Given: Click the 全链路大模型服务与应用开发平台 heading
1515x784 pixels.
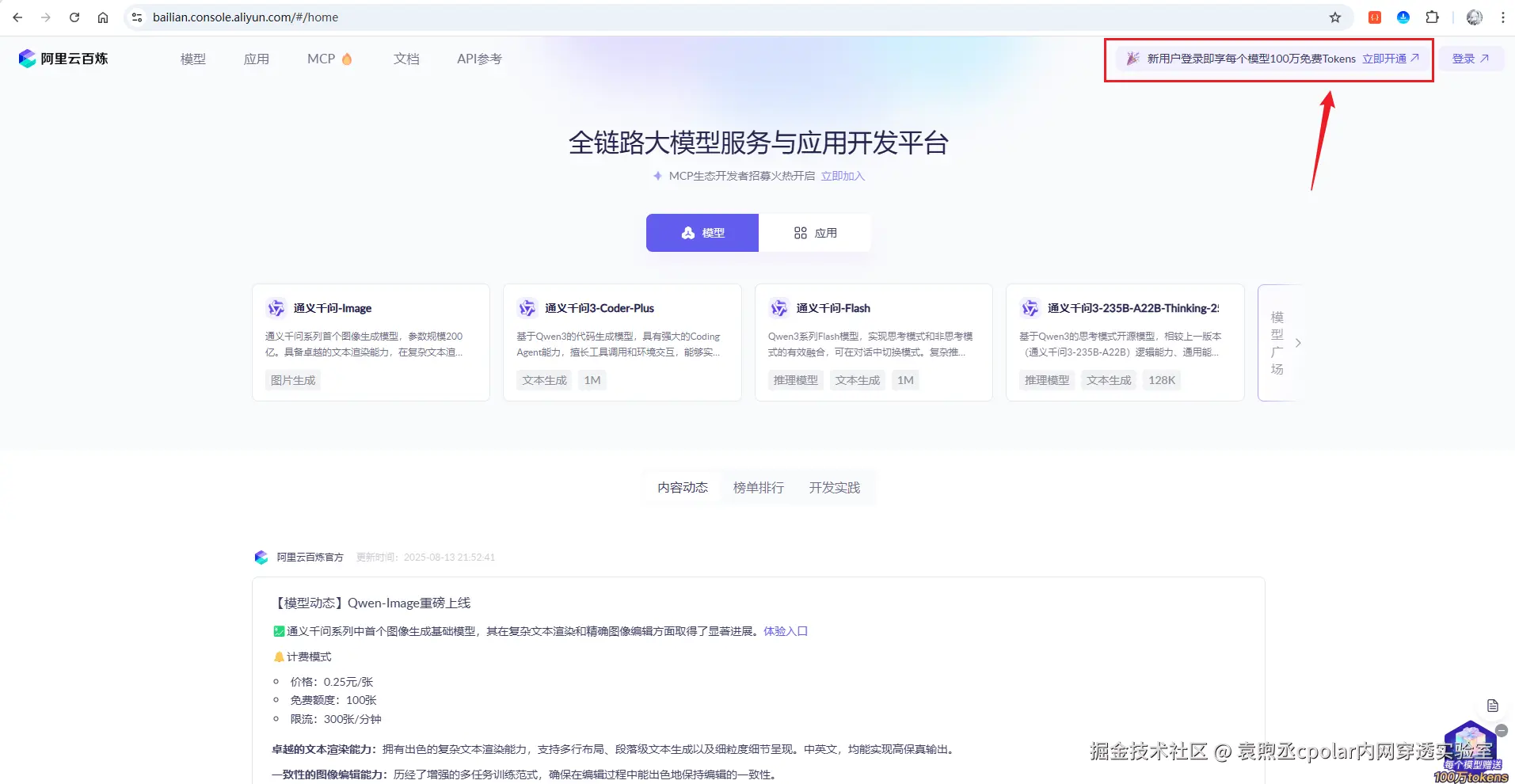Looking at the screenshot, I should point(759,143).
